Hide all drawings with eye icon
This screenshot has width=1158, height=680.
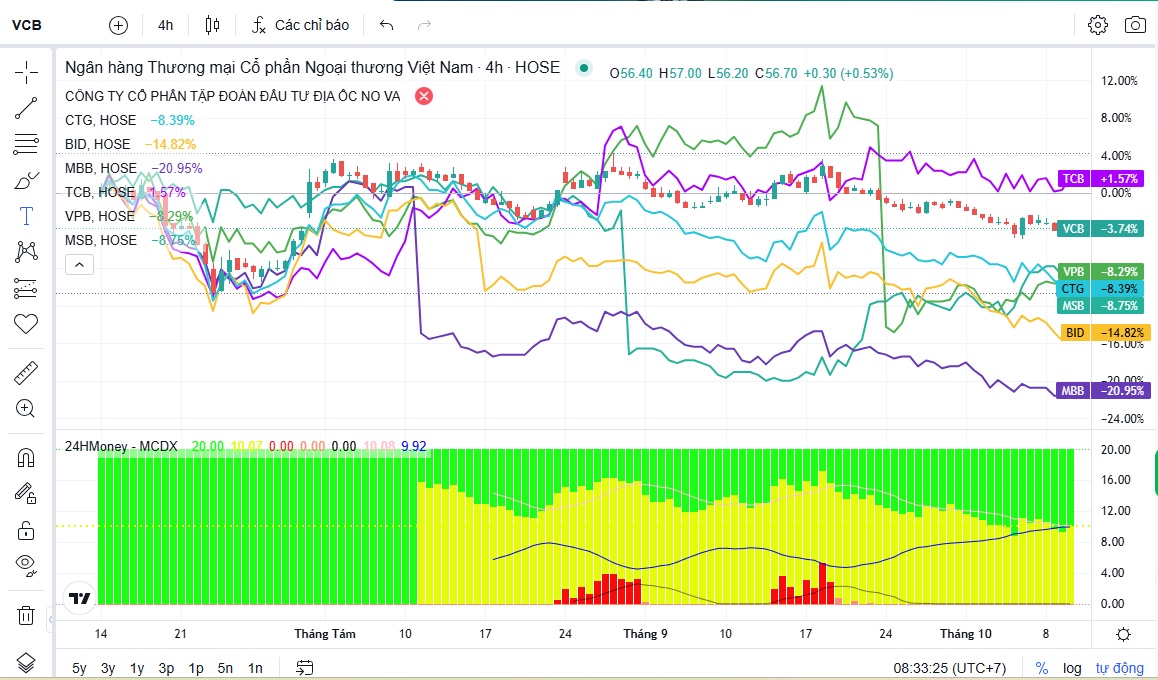click(26, 565)
